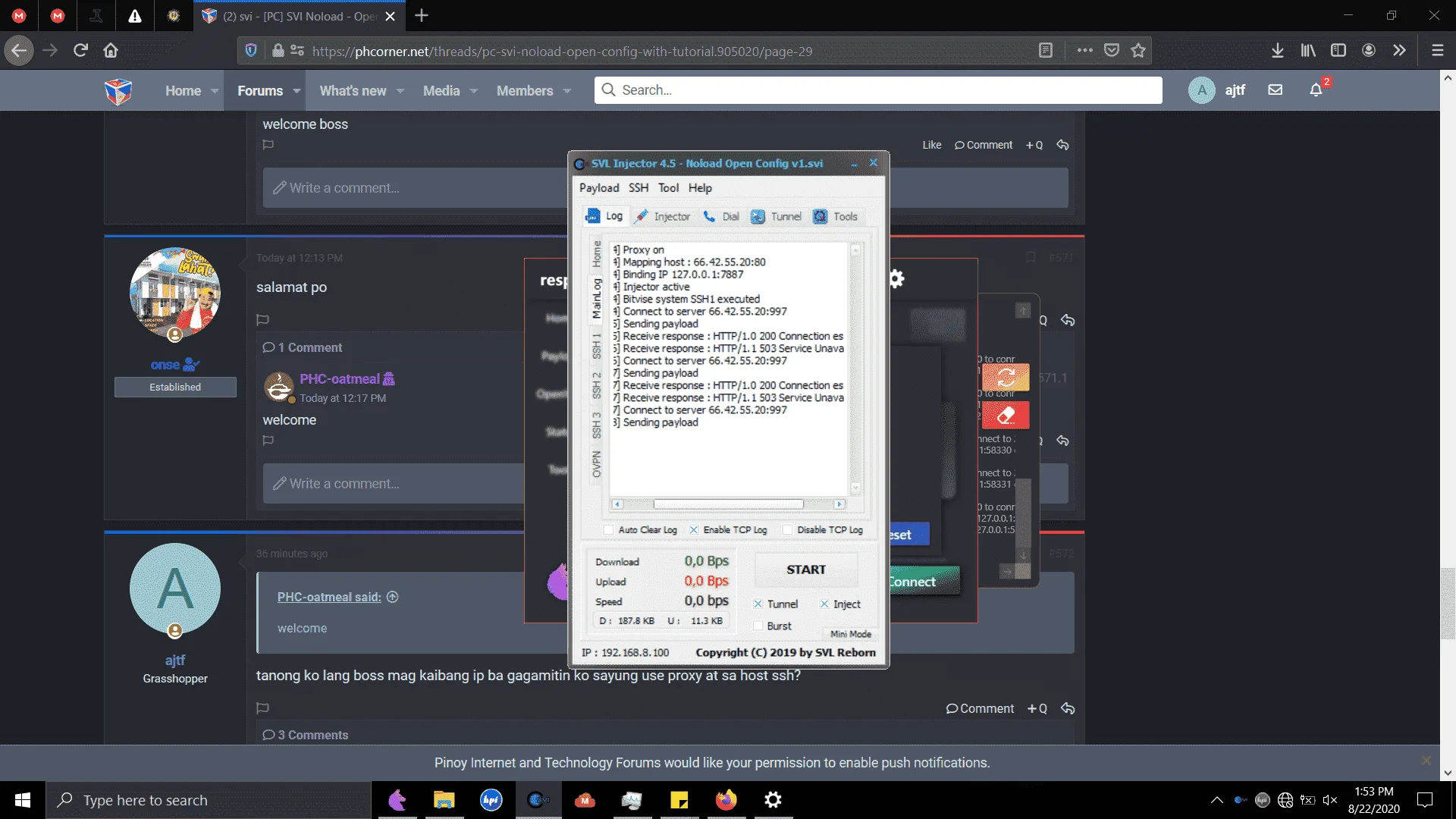Switch SVI Injector to Mini Mode
Viewport: 1456px width, 819px height.
point(850,634)
